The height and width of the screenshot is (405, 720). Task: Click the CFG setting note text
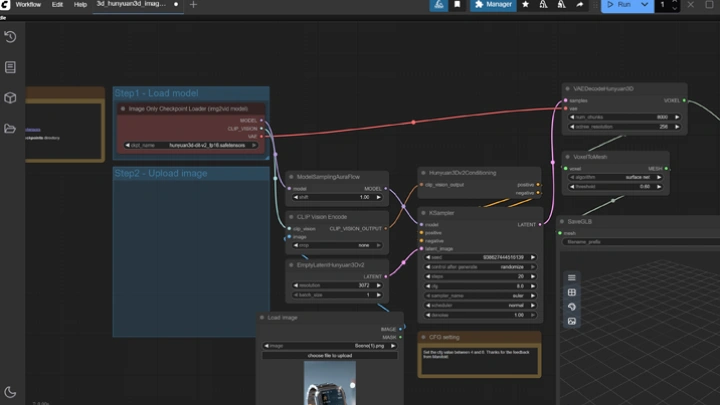(x=476, y=354)
